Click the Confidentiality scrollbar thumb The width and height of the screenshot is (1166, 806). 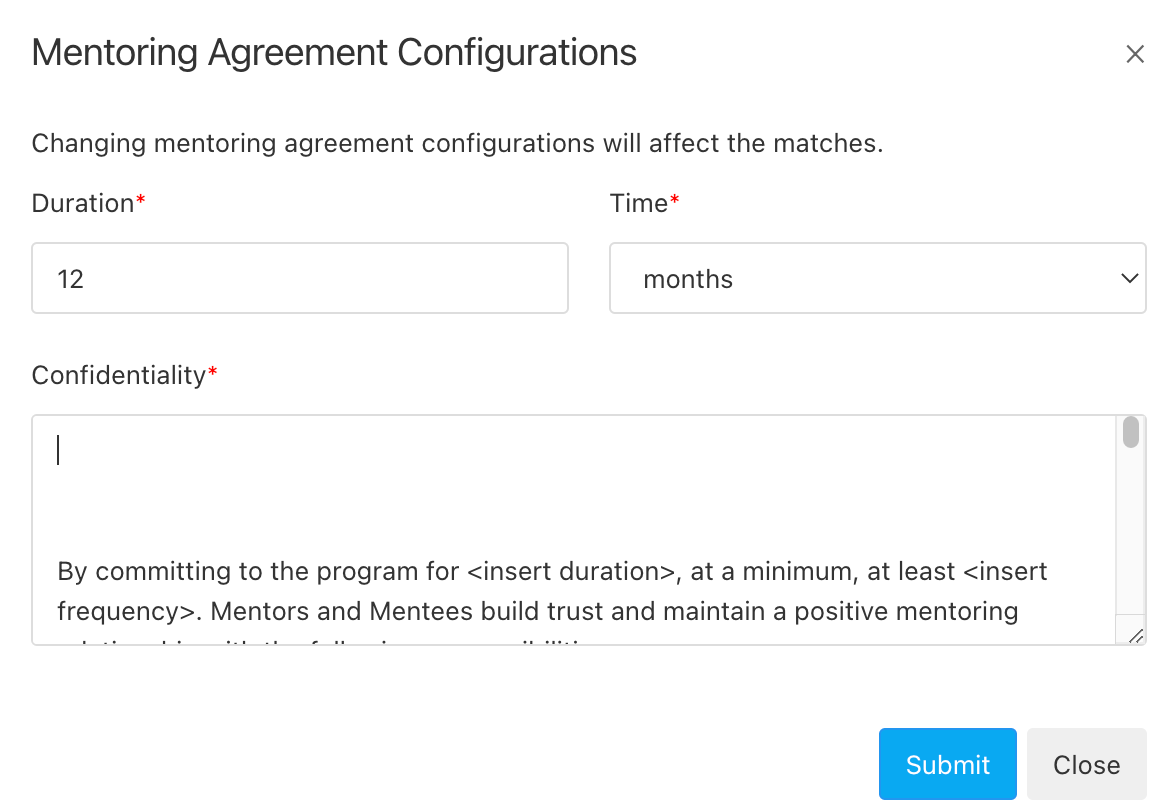[x=1130, y=432]
